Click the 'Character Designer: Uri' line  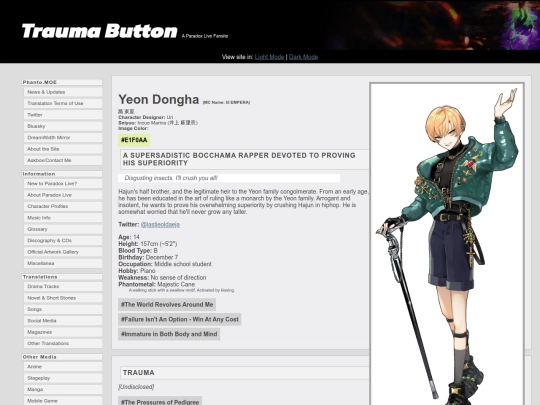click(x=145, y=117)
